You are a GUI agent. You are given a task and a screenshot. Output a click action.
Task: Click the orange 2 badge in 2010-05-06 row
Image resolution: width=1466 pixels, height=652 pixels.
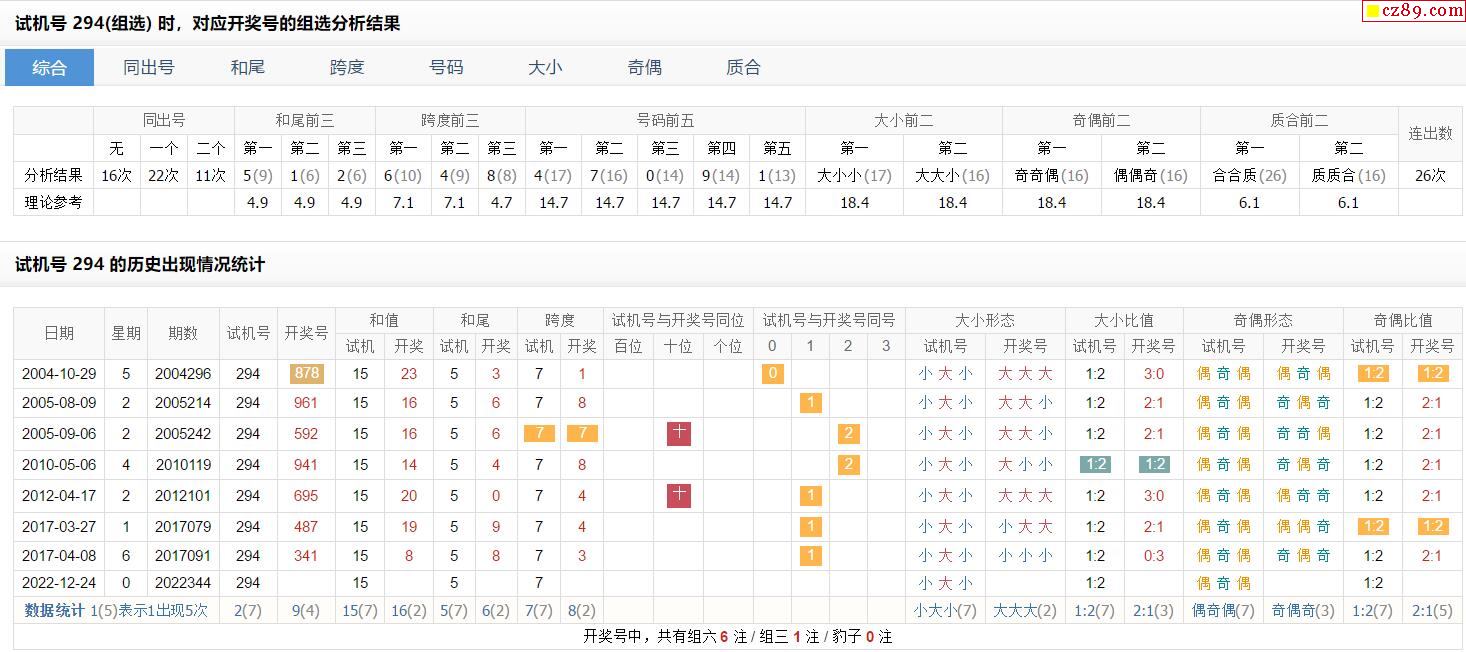[x=848, y=464]
